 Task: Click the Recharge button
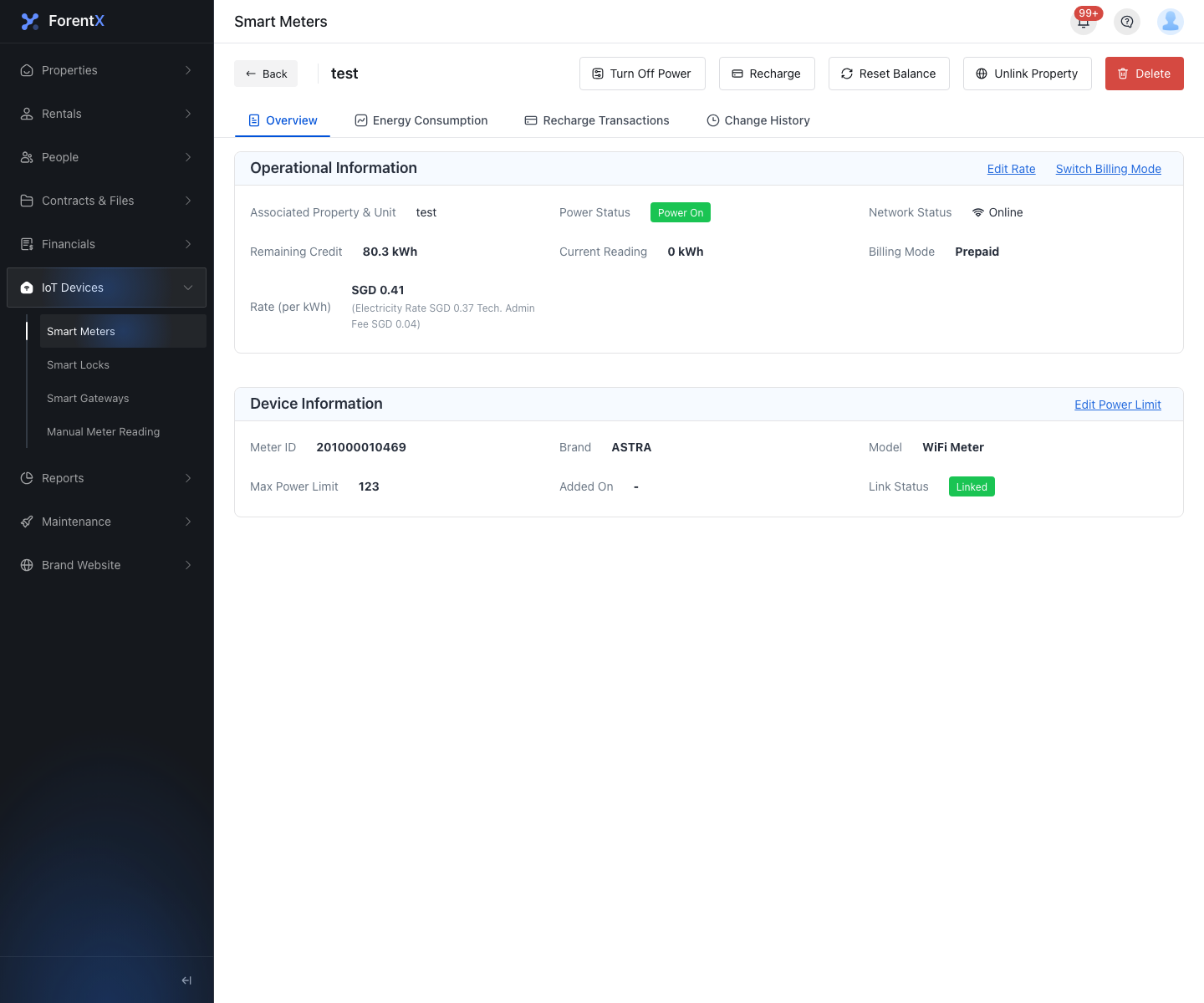tap(767, 74)
